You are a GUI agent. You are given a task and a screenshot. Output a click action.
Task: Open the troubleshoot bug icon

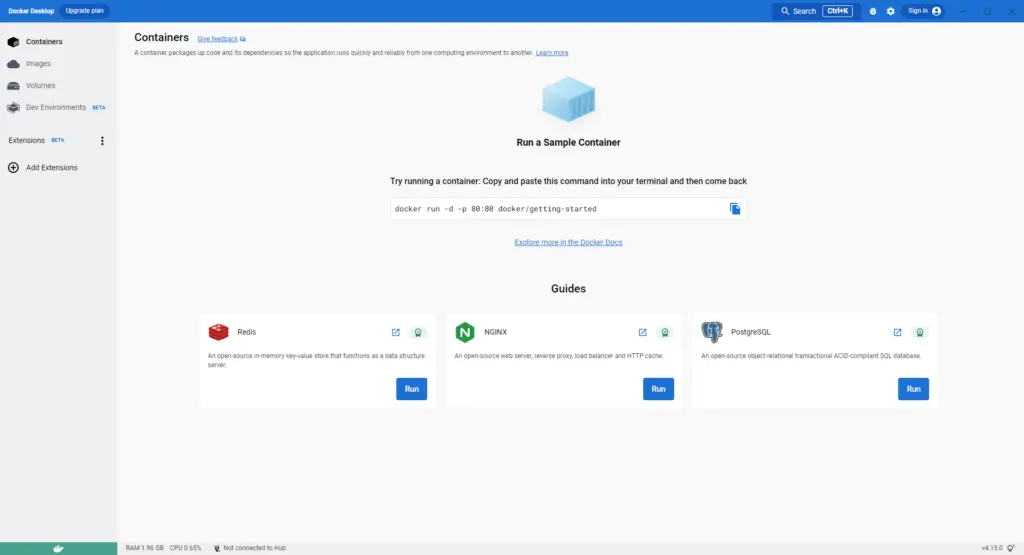(873, 11)
